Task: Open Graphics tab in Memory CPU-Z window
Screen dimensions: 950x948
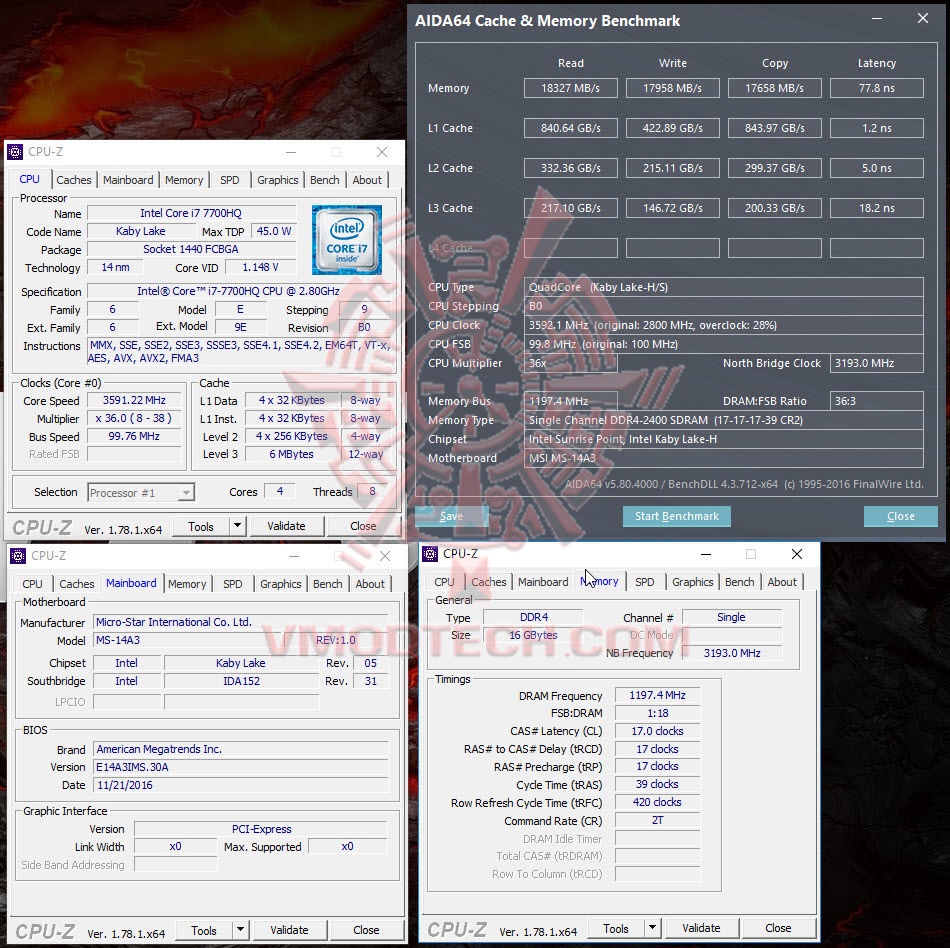Action: coord(693,582)
